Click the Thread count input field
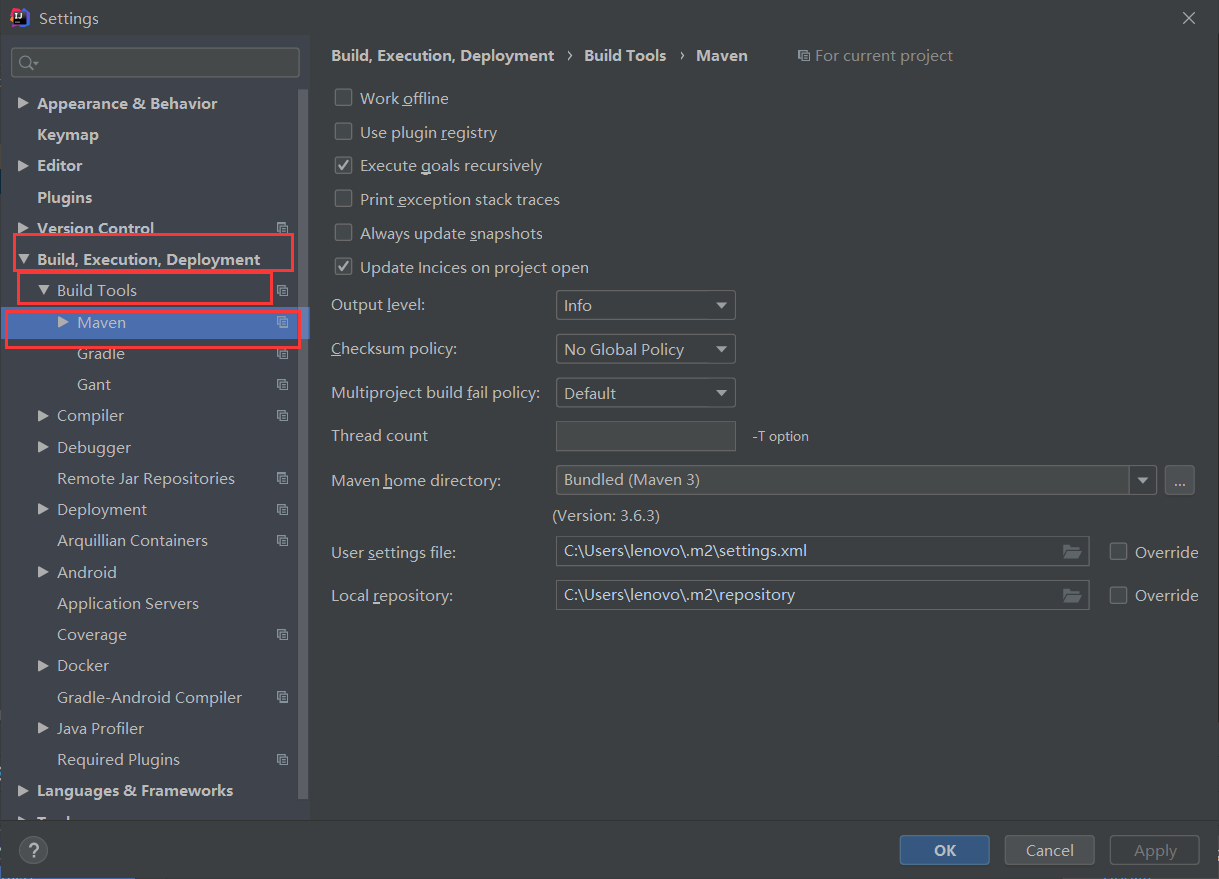 pyautogui.click(x=646, y=436)
